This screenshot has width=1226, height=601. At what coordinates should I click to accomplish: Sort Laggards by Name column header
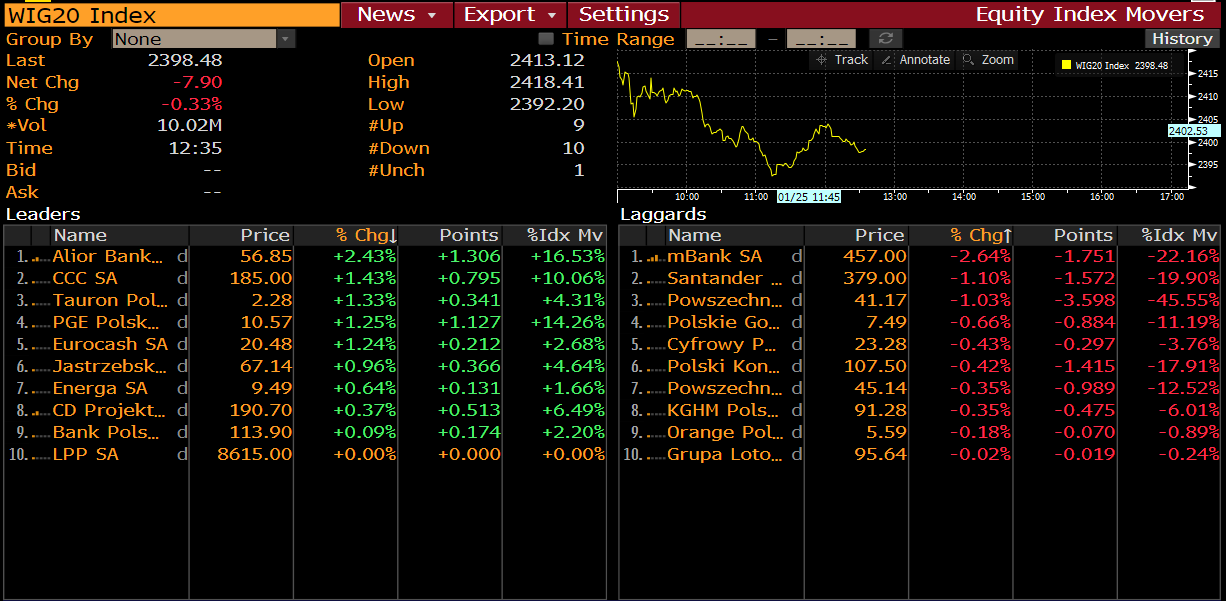pyautogui.click(x=735, y=235)
